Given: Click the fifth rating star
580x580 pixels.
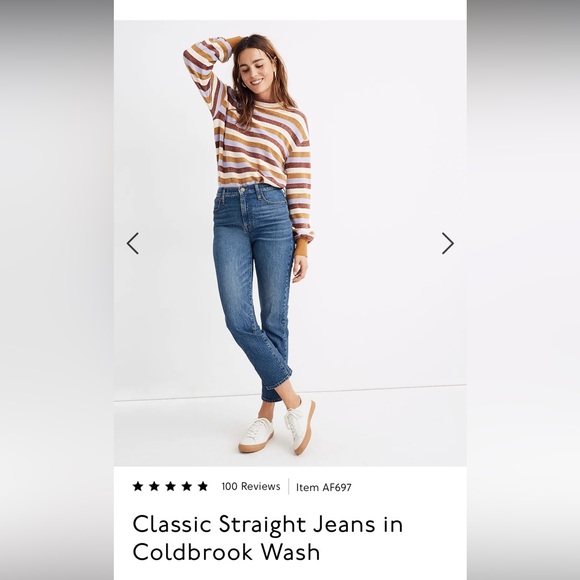Looking at the screenshot, I should (x=203, y=486).
